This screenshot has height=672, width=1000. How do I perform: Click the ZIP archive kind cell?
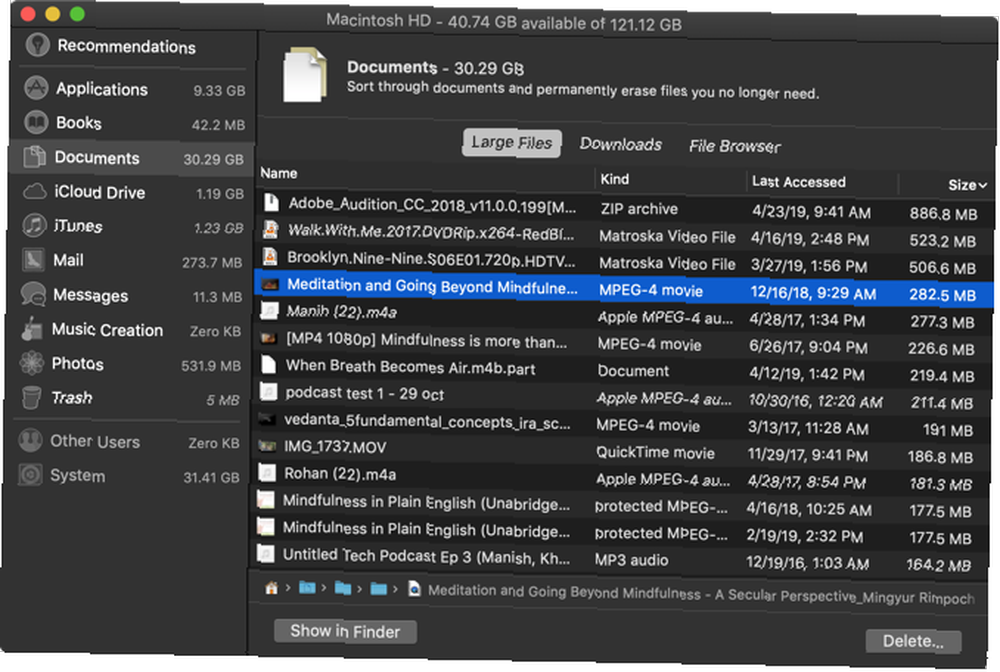click(639, 209)
